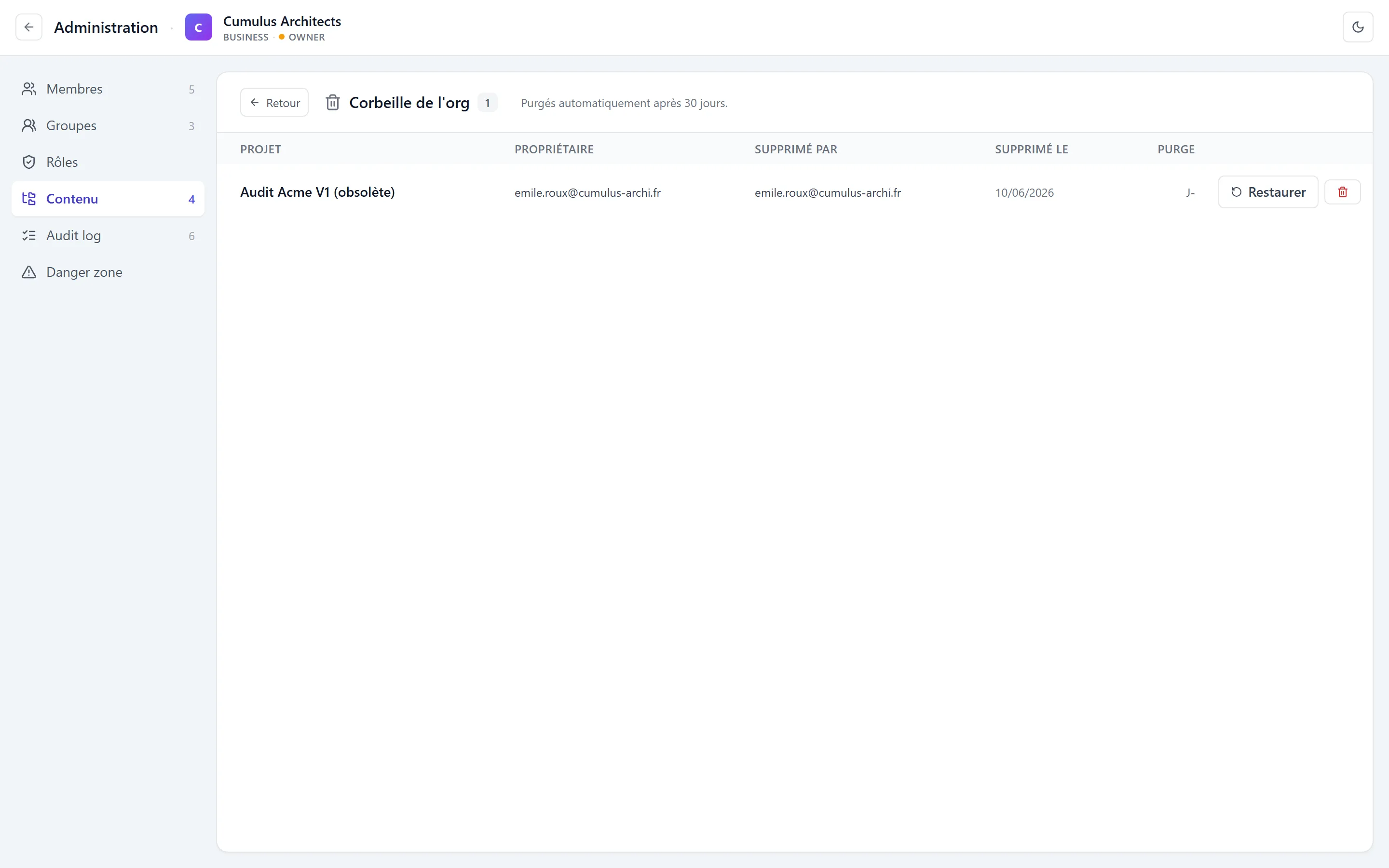Click the deletion date 10/06/2026
Viewport: 1389px width, 868px height.
click(x=1024, y=193)
